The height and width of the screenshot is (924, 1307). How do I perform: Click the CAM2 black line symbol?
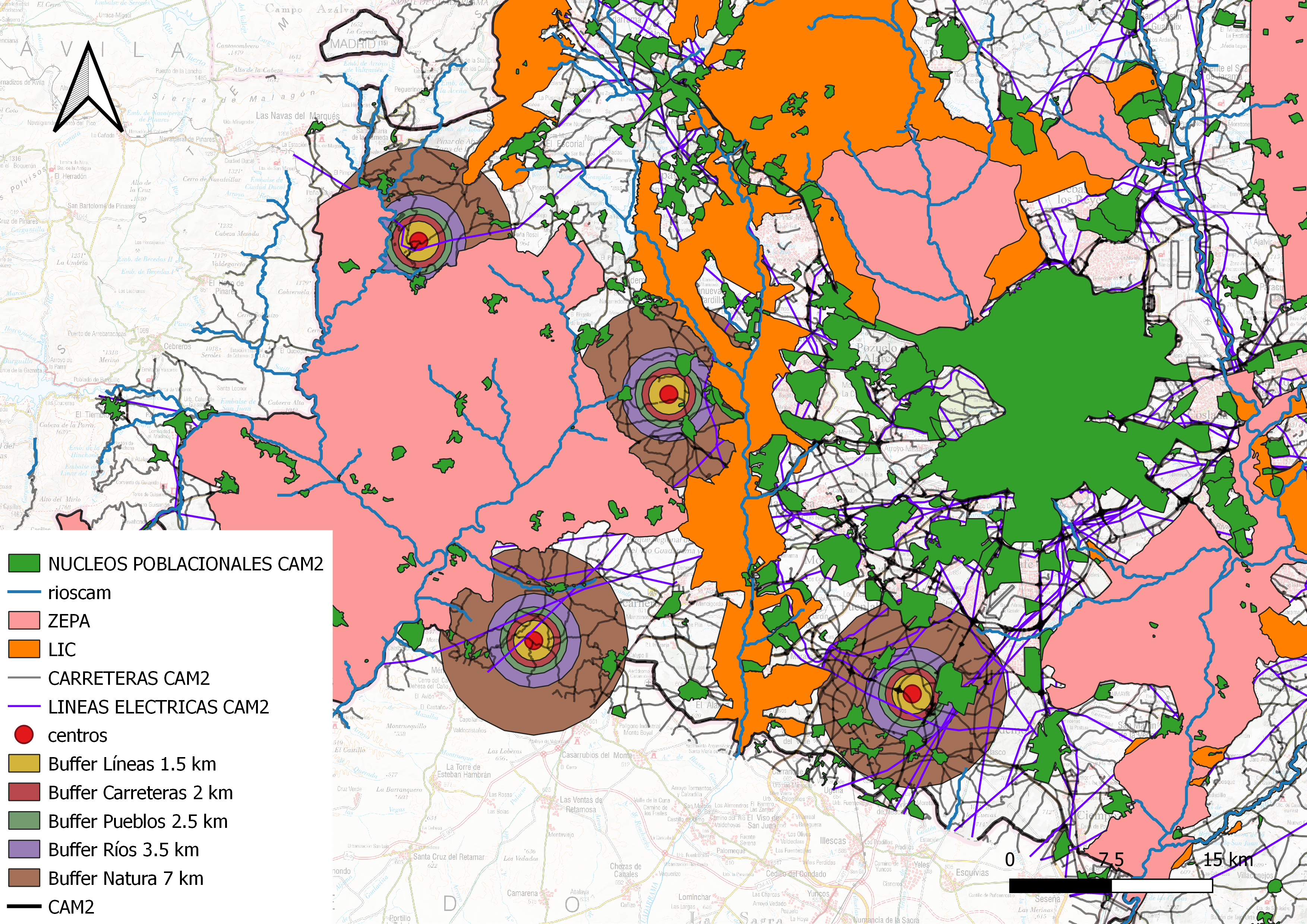[24, 906]
